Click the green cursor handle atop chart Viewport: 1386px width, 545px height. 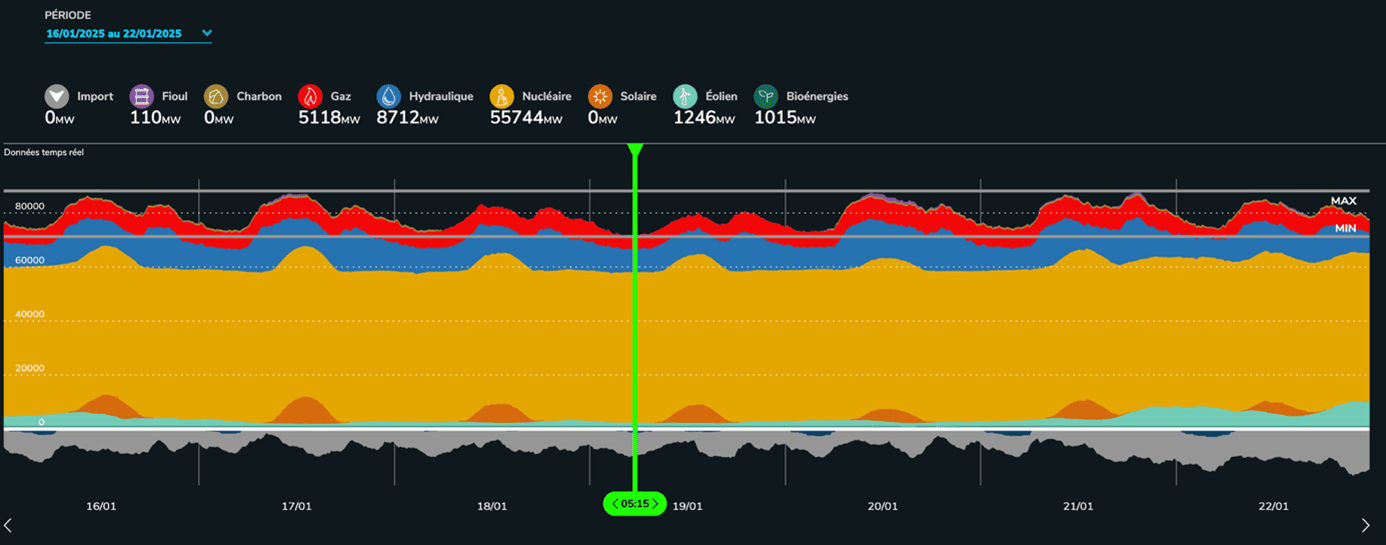pos(634,150)
